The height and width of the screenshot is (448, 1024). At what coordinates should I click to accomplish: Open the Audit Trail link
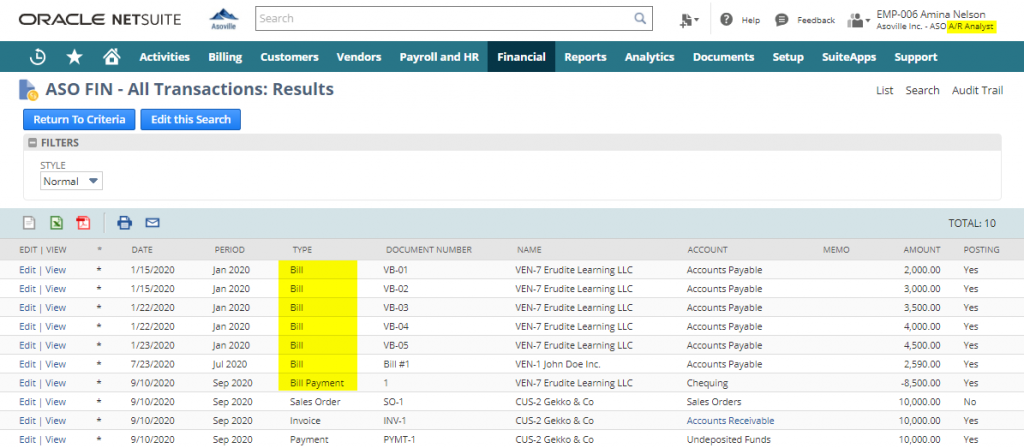977,90
